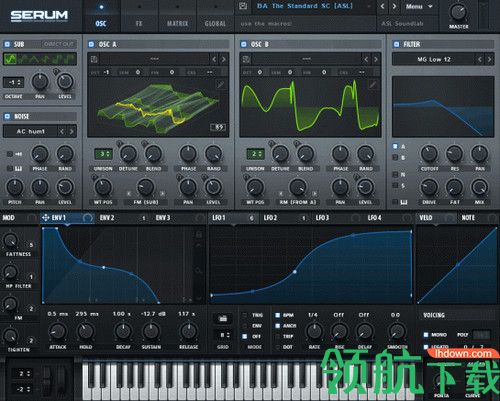
Task: Click OSC A wavetable 3D display
Action: [158, 107]
